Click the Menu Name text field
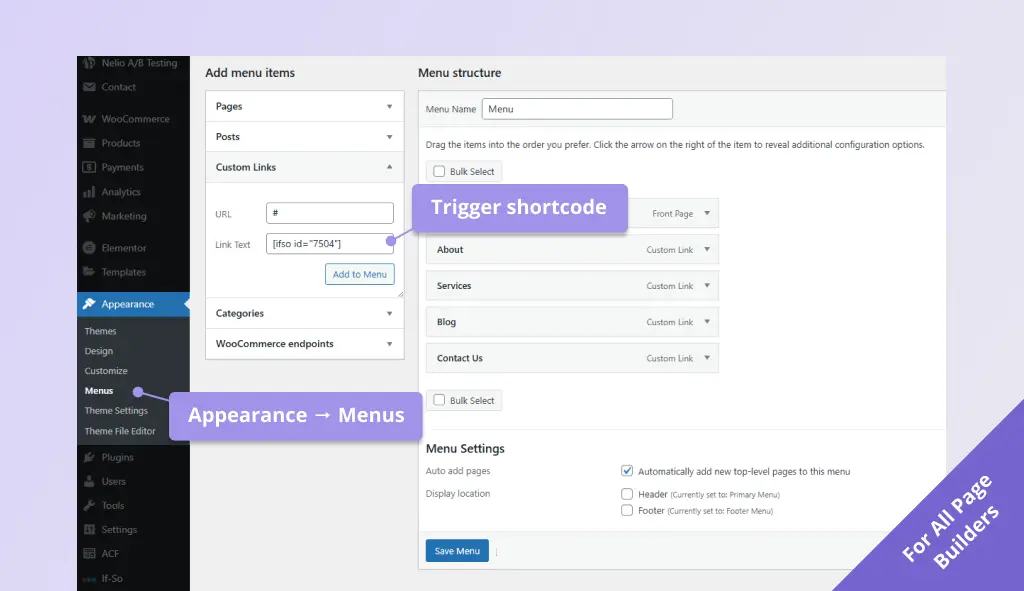1024x591 pixels. point(577,109)
